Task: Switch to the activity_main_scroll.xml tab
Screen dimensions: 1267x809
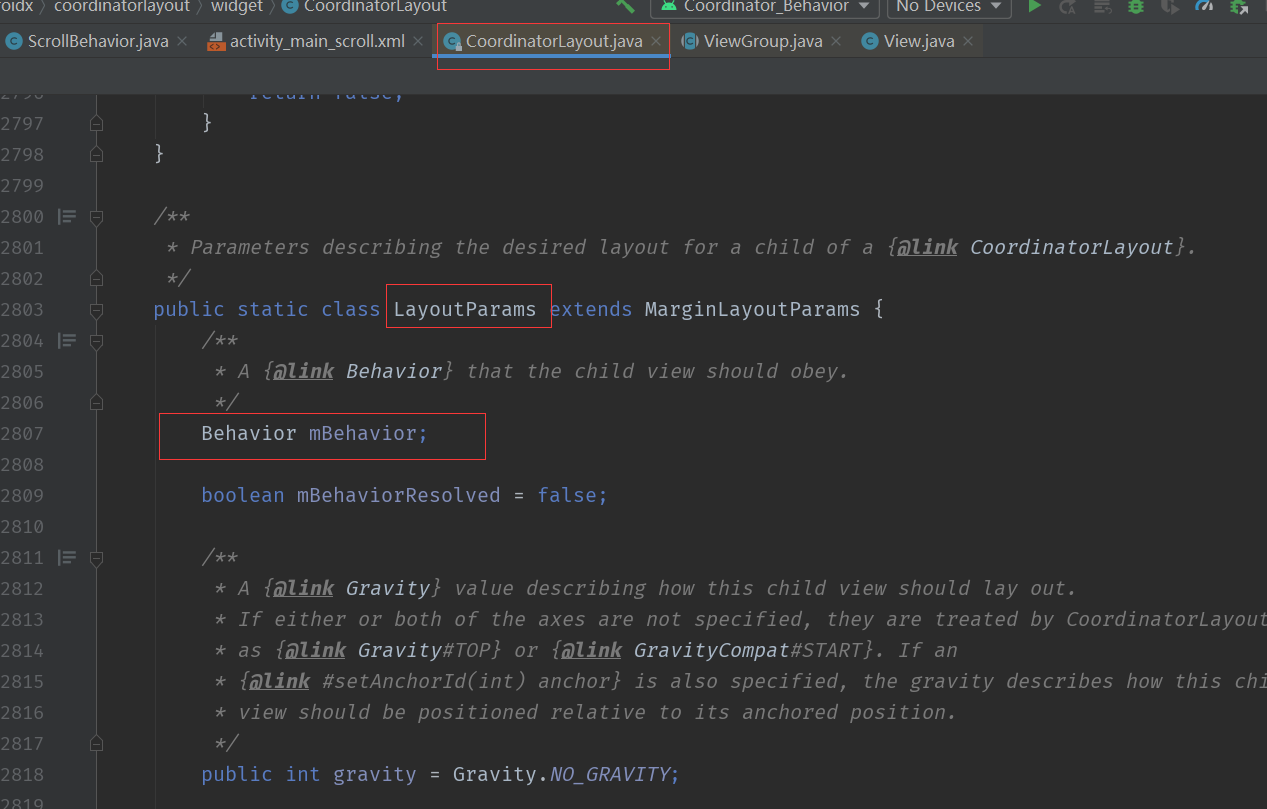Action: (317, 42)
